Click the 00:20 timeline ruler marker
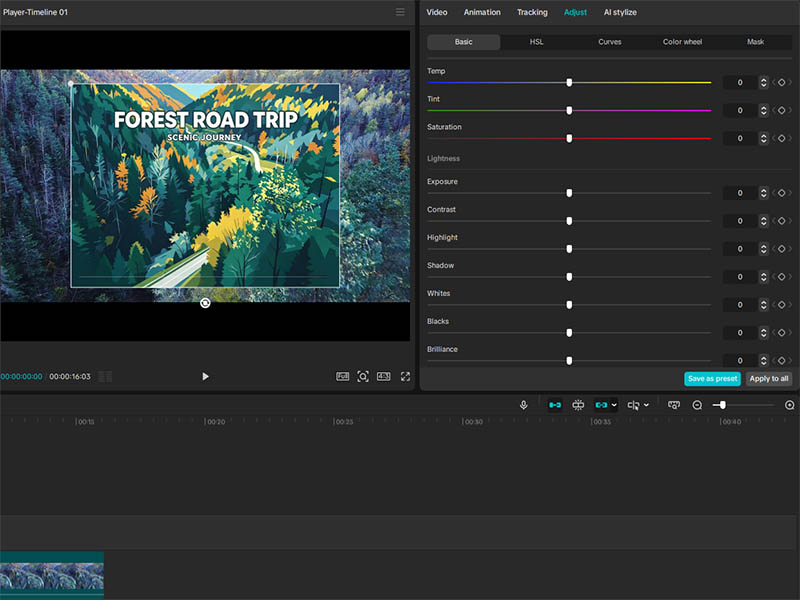The width and height of the screenshot is (800, 600). click(215, 422)
